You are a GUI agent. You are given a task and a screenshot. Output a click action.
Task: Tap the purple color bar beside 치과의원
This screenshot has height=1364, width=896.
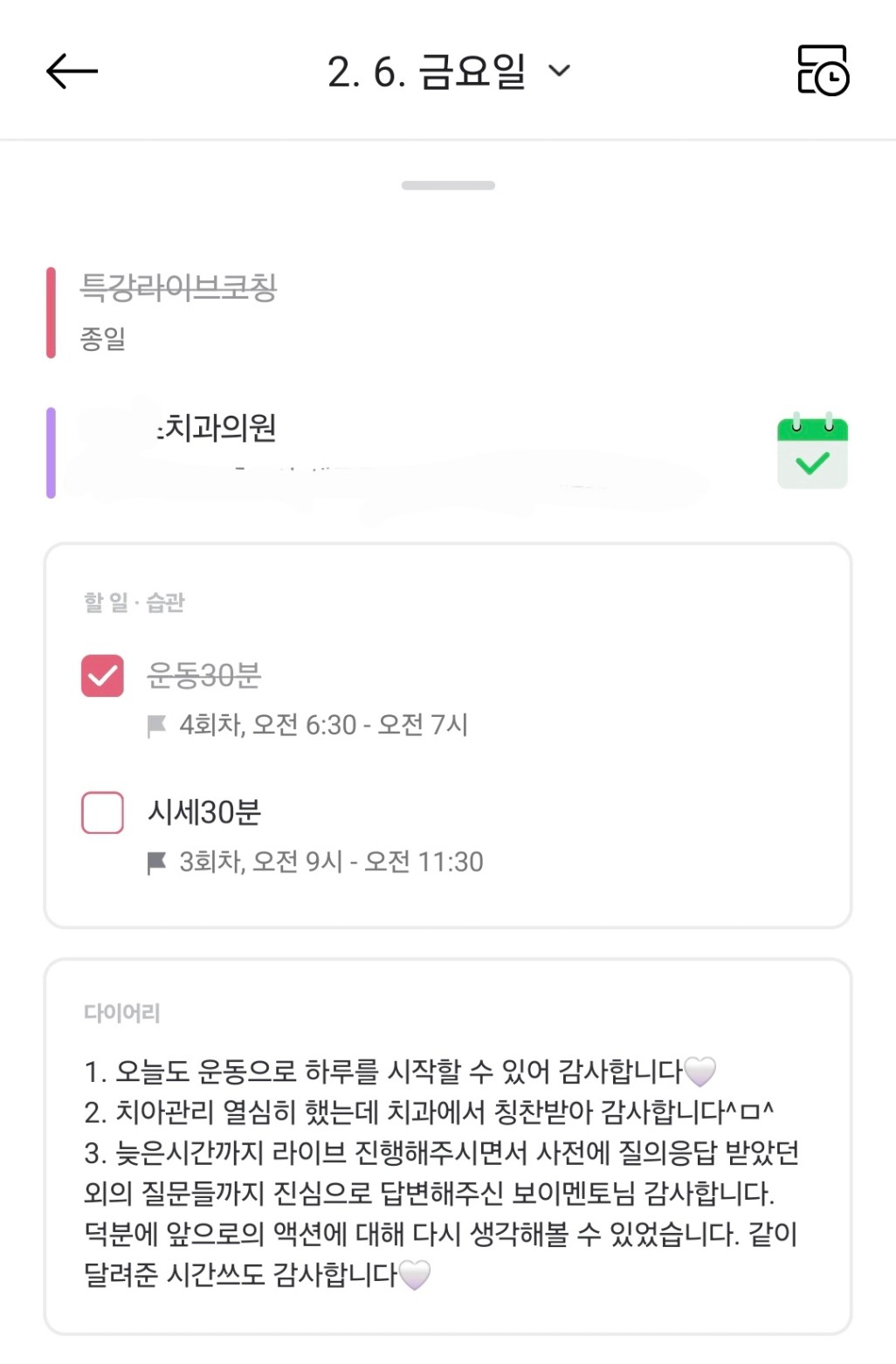coord(51,452)
